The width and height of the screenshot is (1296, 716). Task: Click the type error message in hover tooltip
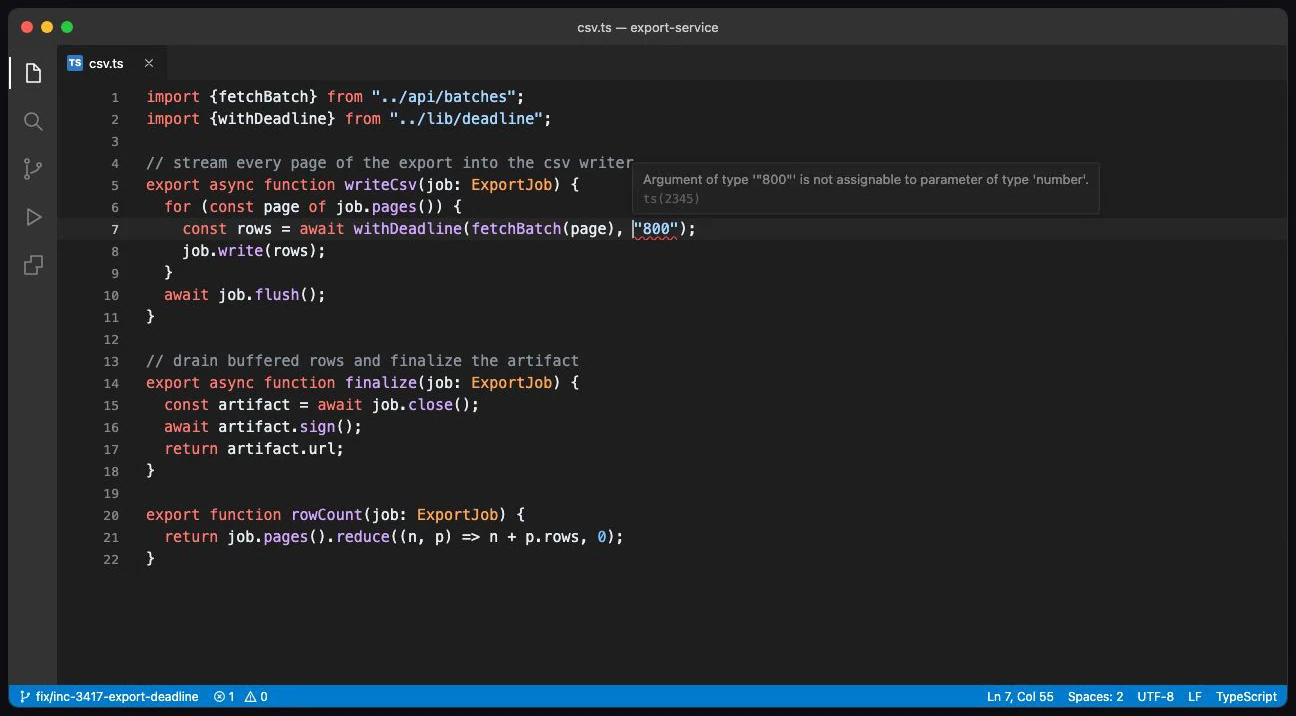click(865, 179)
